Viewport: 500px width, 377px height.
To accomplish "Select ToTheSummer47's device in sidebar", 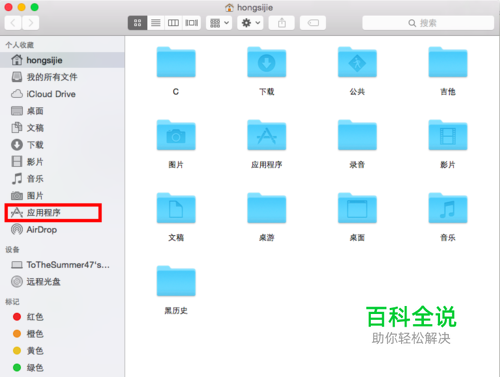I will pos(62,265).
